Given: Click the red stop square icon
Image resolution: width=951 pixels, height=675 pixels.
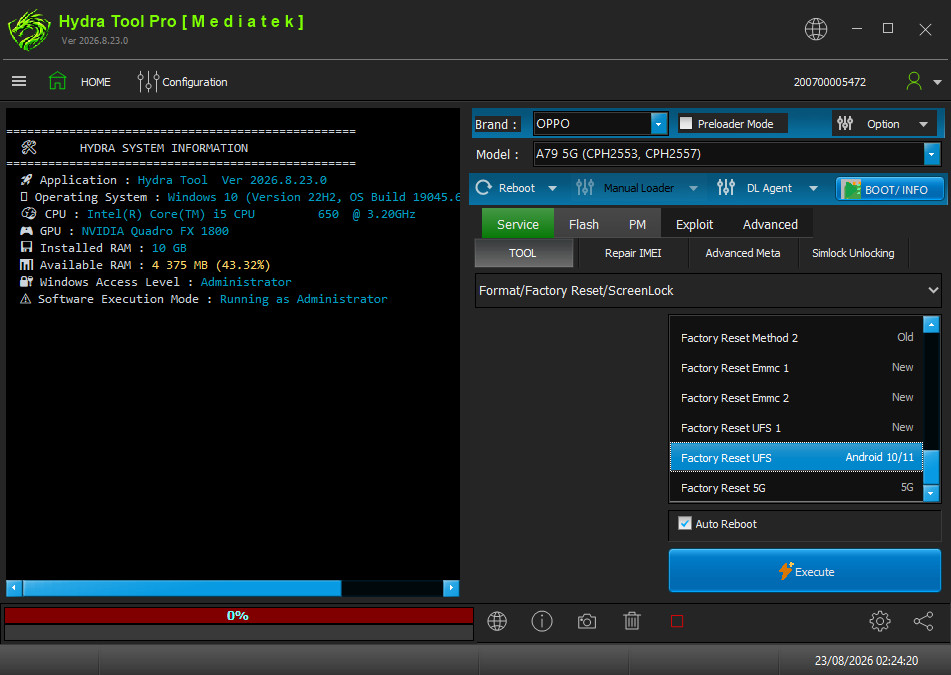Looking at the screenshot, I should point(677,621).
